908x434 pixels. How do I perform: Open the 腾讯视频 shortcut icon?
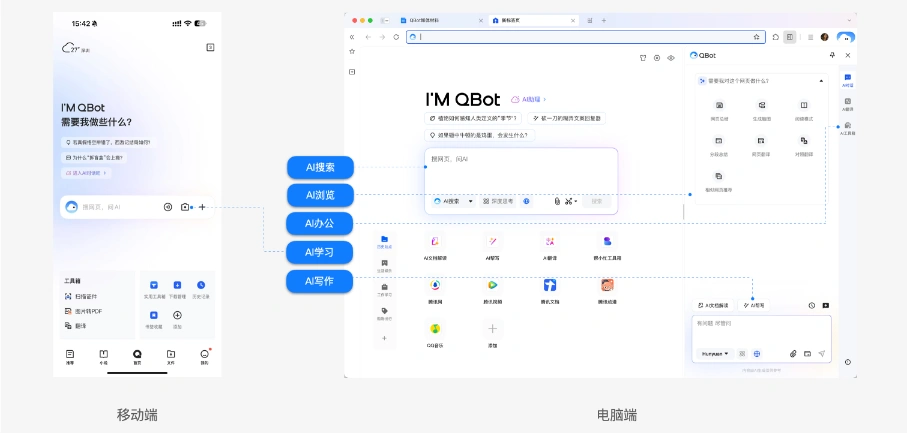point(492,285)
